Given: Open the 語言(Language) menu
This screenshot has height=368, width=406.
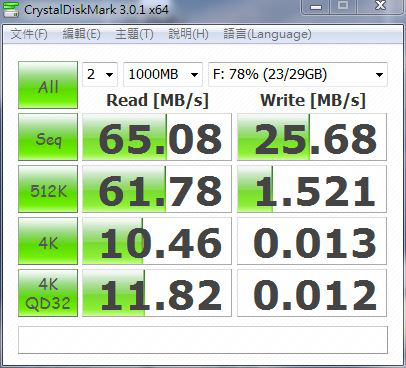Looking at the screenshot, I should point(267,34).
